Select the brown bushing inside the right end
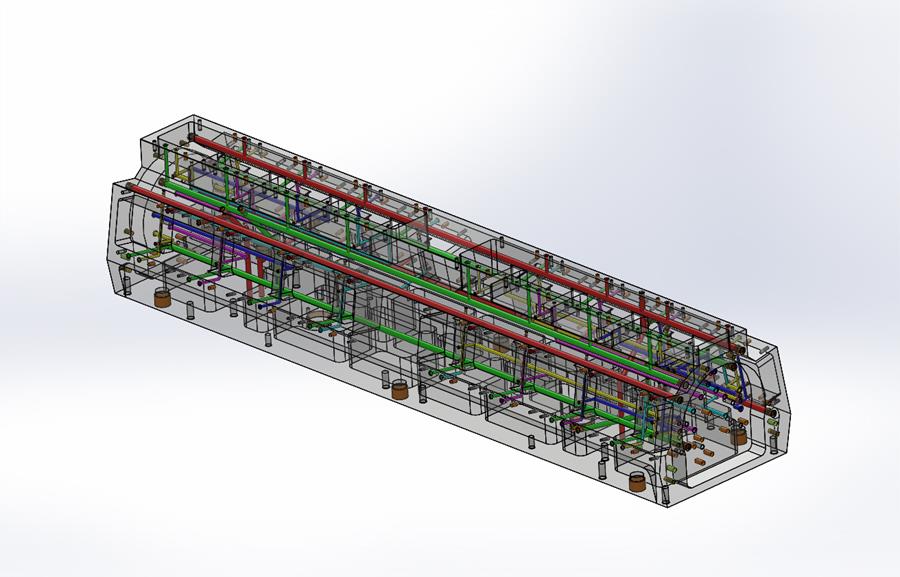The width and height of the screenshot is (900, 577). 739,435
